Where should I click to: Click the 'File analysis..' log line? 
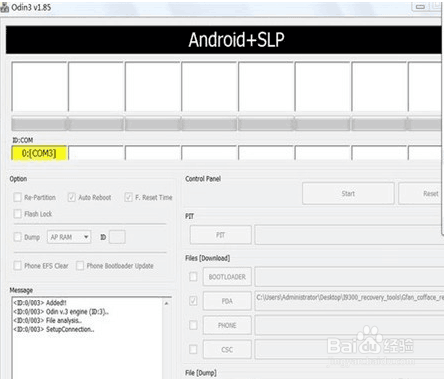(x=48, y=320)
